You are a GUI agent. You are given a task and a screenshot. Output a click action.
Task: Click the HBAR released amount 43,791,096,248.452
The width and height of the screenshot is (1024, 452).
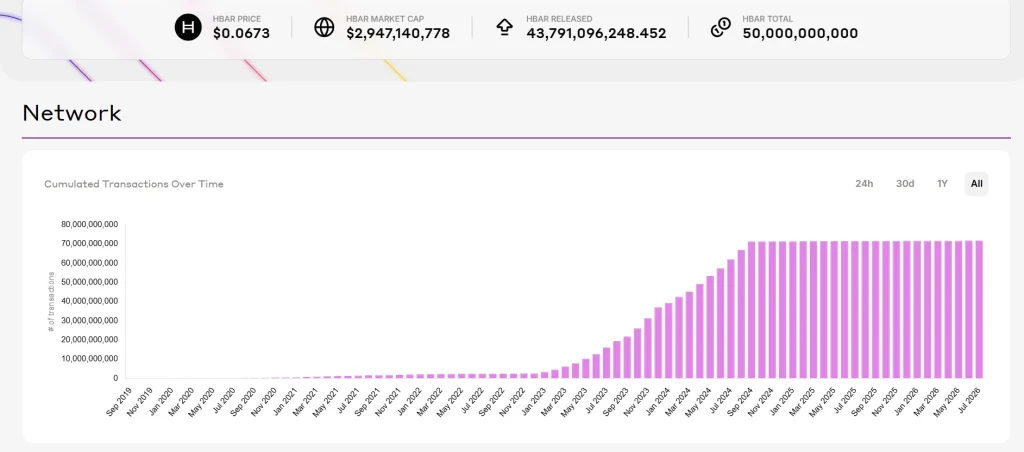coord(596,33)
